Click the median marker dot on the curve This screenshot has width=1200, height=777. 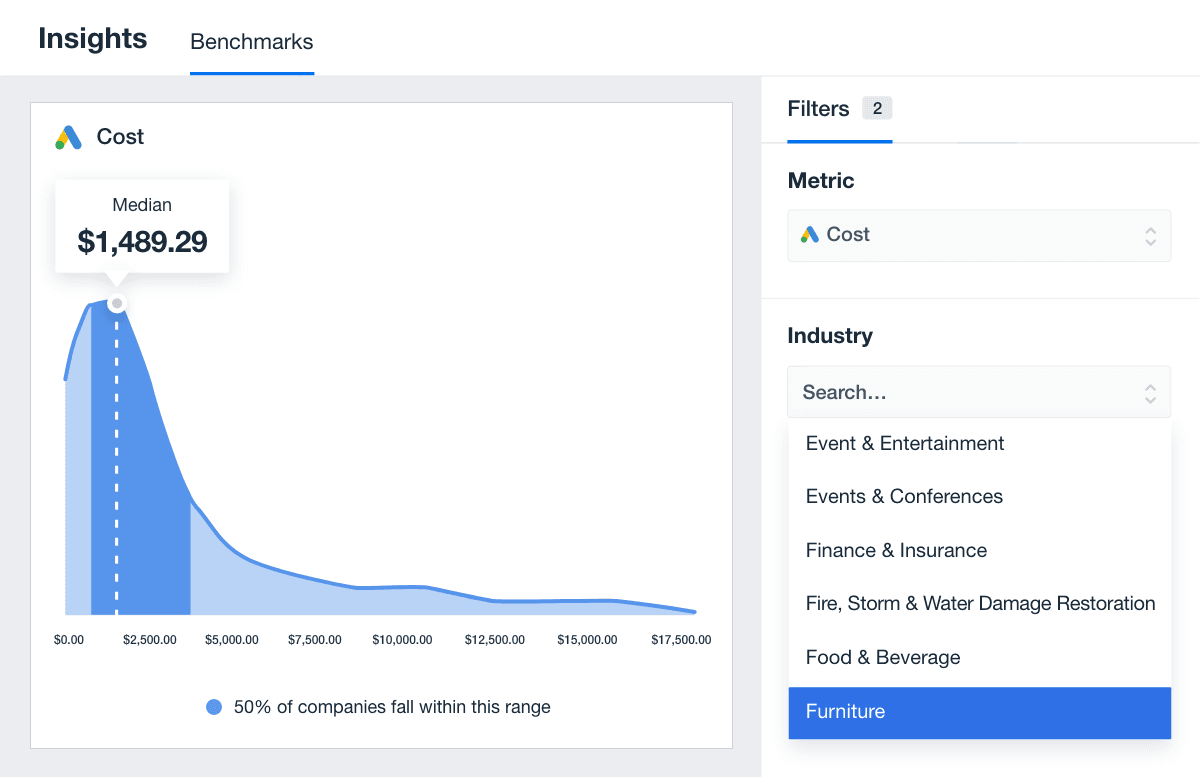pos(117,303)
